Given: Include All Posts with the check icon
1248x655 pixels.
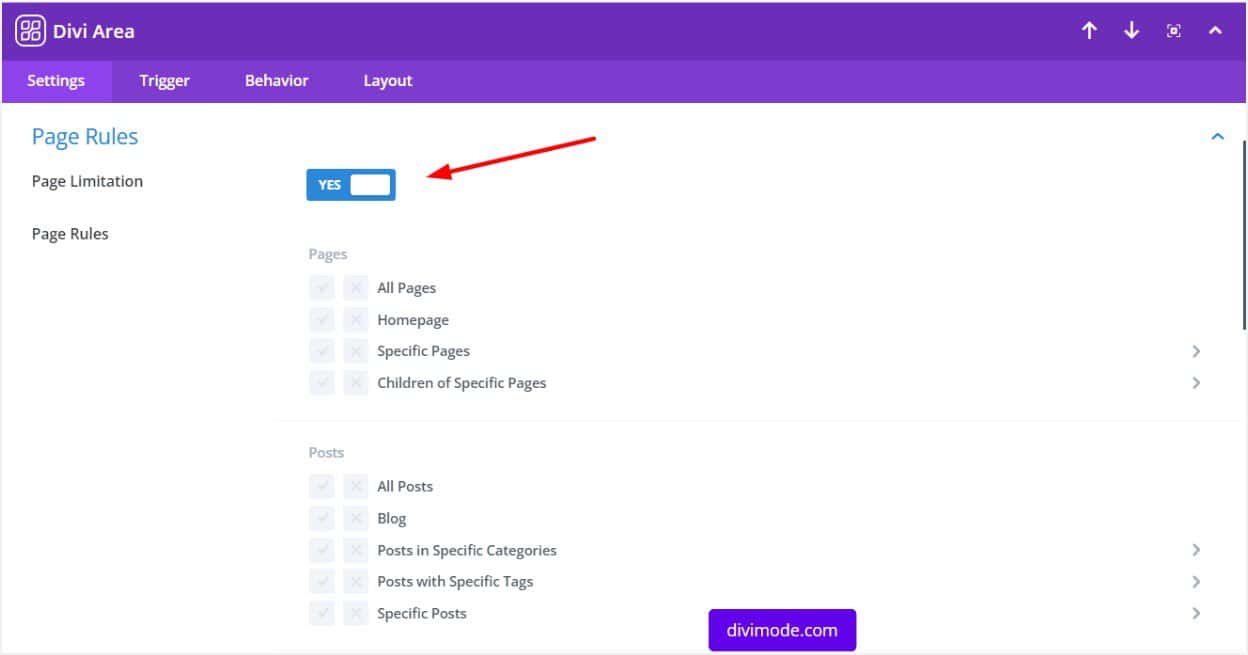Looking at the screenshot, I should click(x=322, y=487).
